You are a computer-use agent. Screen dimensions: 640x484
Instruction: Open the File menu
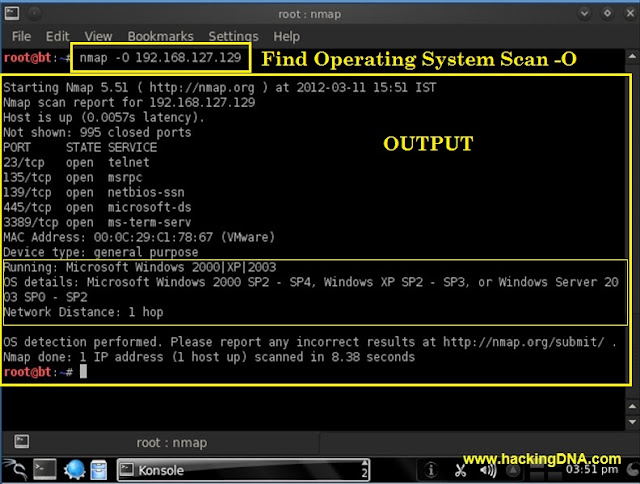click(21, 37)
